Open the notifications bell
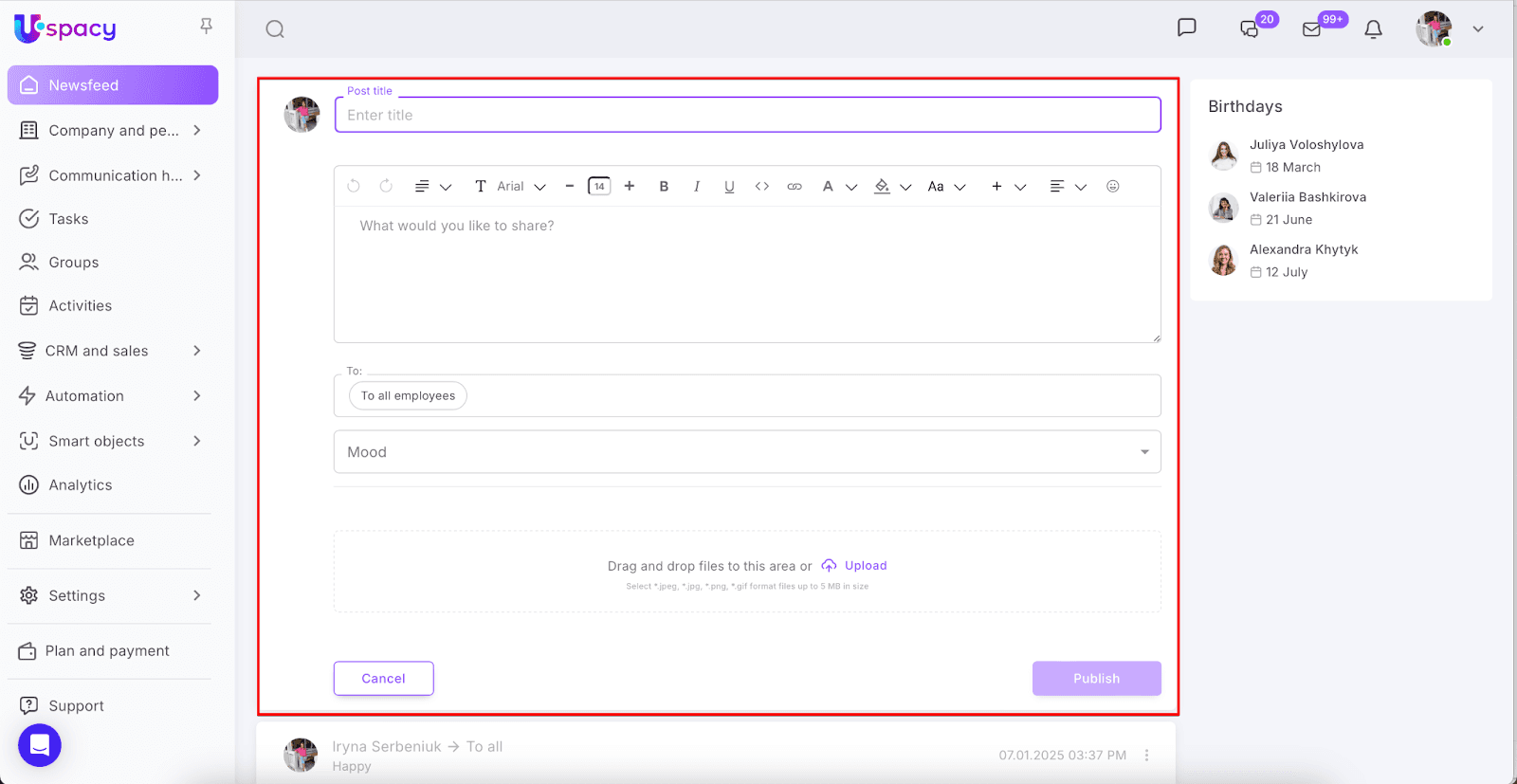Image resolution: width=1517 pixels, height=784 pixels. coord(1373,29)
